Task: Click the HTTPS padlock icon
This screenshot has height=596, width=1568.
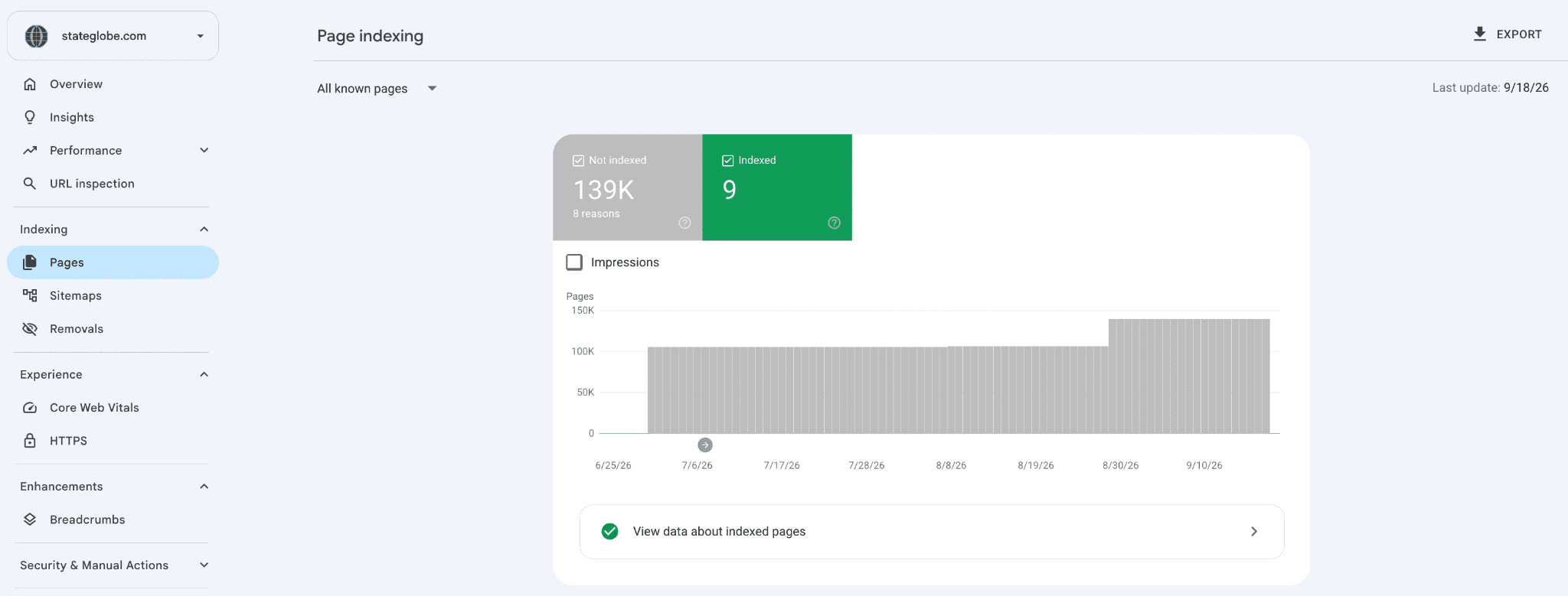Action: click(30, 441)
